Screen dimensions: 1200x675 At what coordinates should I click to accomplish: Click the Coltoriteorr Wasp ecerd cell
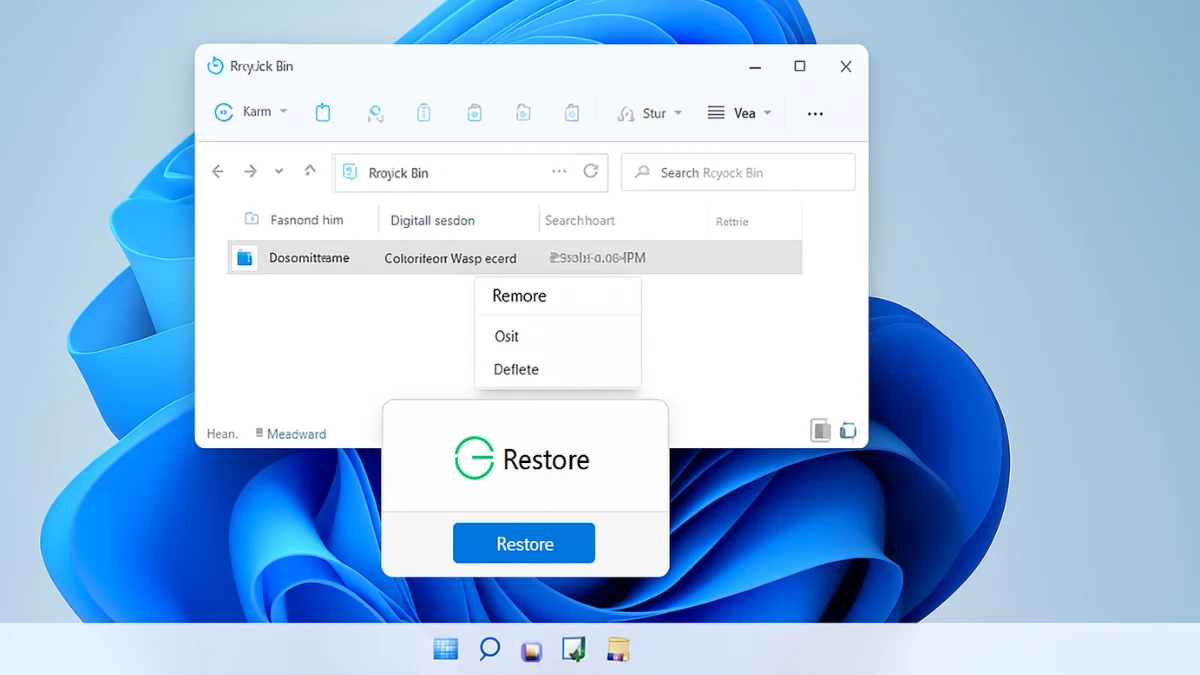click(451, 258)
